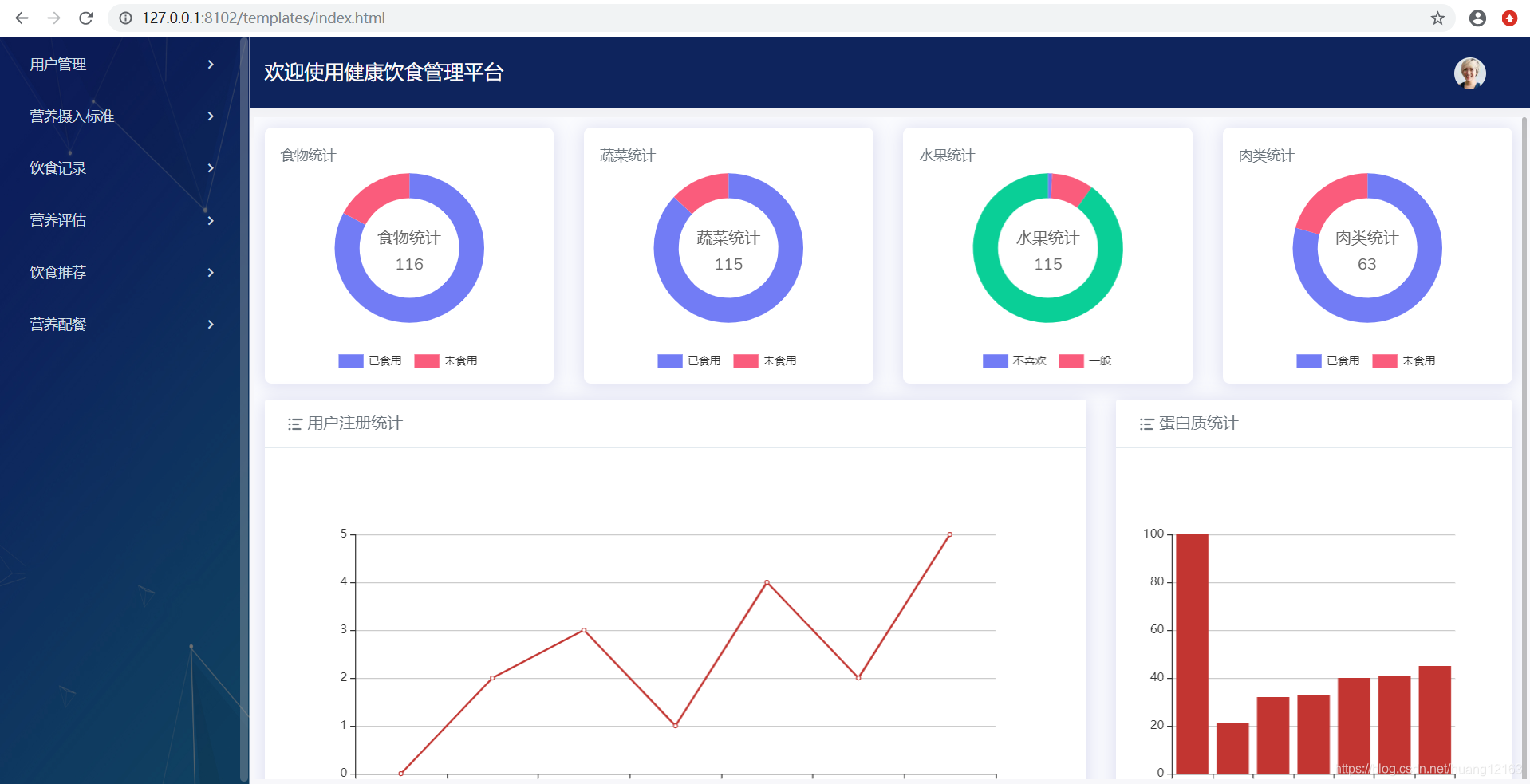
Task: Open the 饮食推荐 sidebar menu
Action: (120, 273)
